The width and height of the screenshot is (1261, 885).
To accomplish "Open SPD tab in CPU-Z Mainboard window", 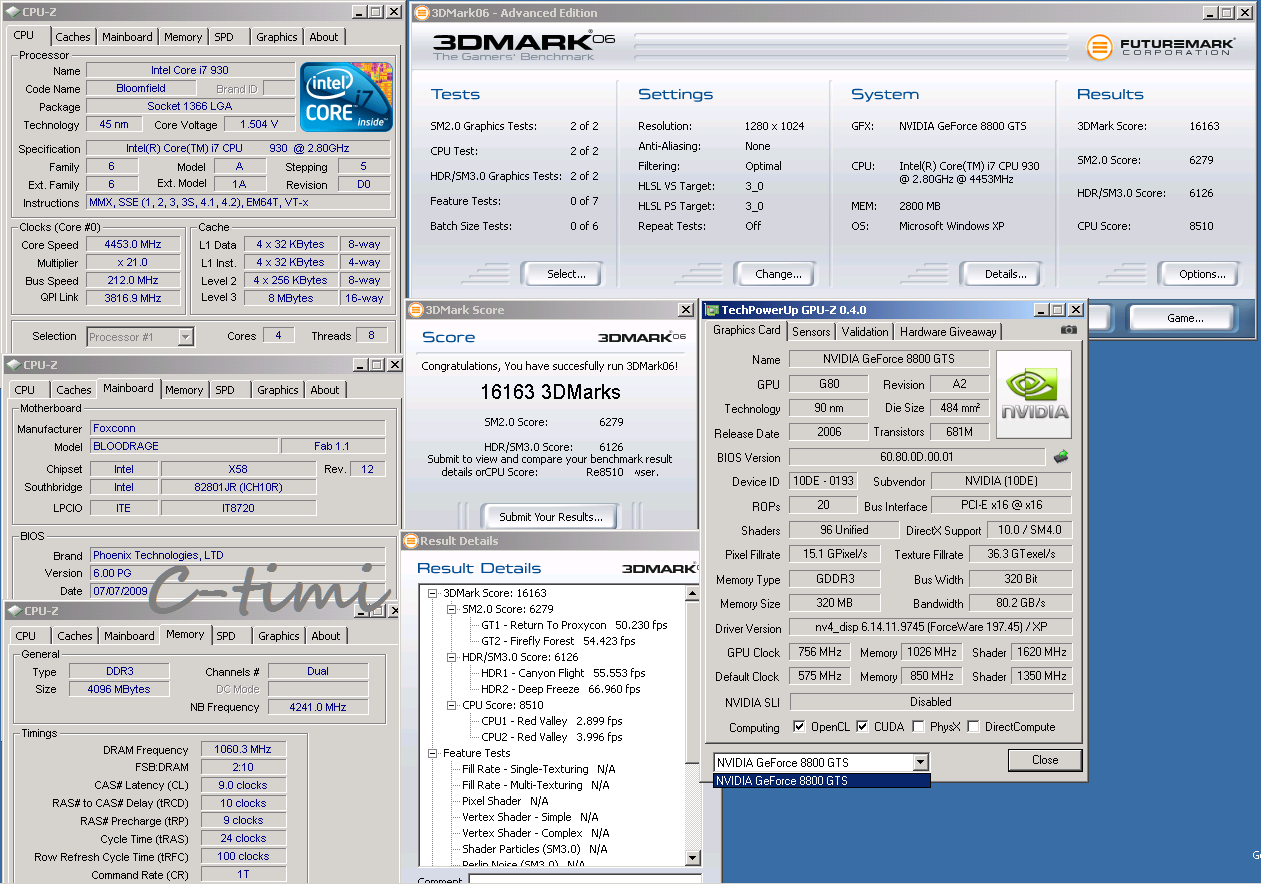I will click(225, 390).
